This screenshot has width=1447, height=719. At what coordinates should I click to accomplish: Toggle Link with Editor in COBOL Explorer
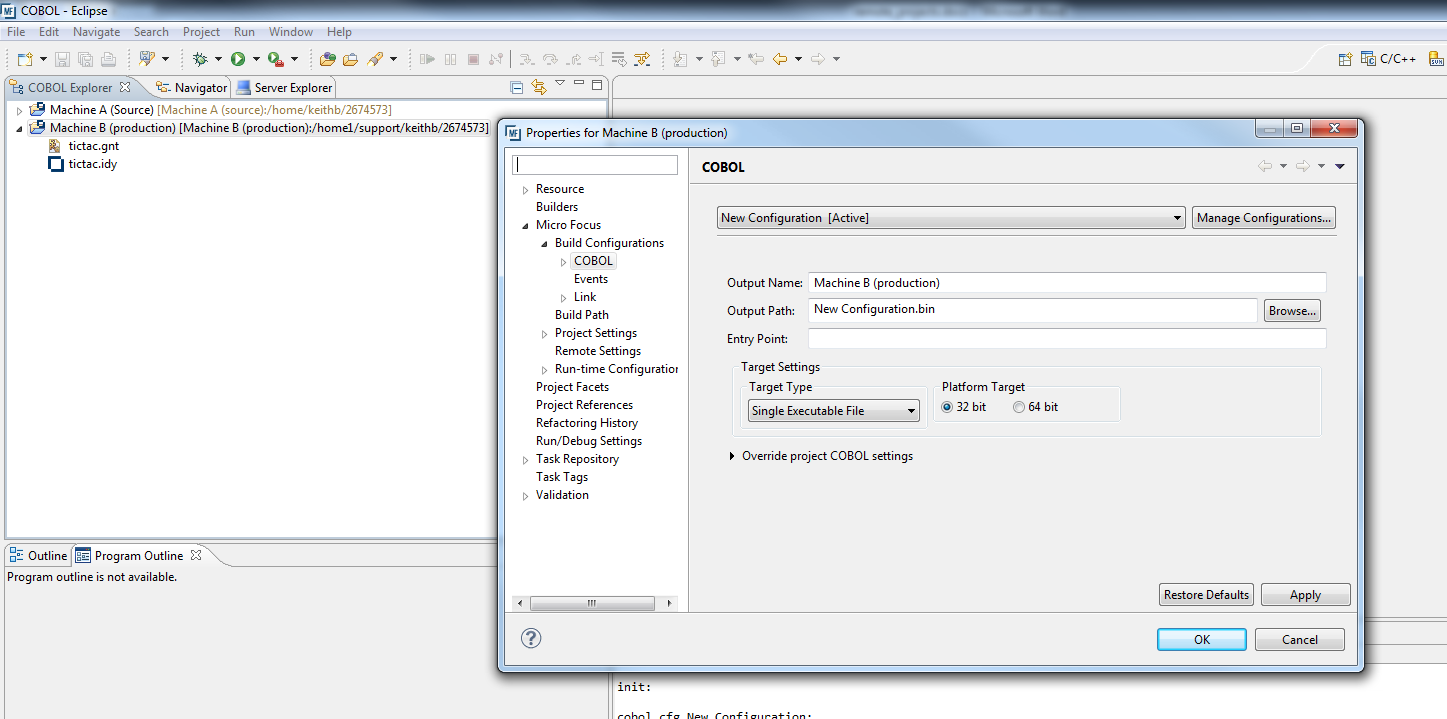[x=539, y=87]
